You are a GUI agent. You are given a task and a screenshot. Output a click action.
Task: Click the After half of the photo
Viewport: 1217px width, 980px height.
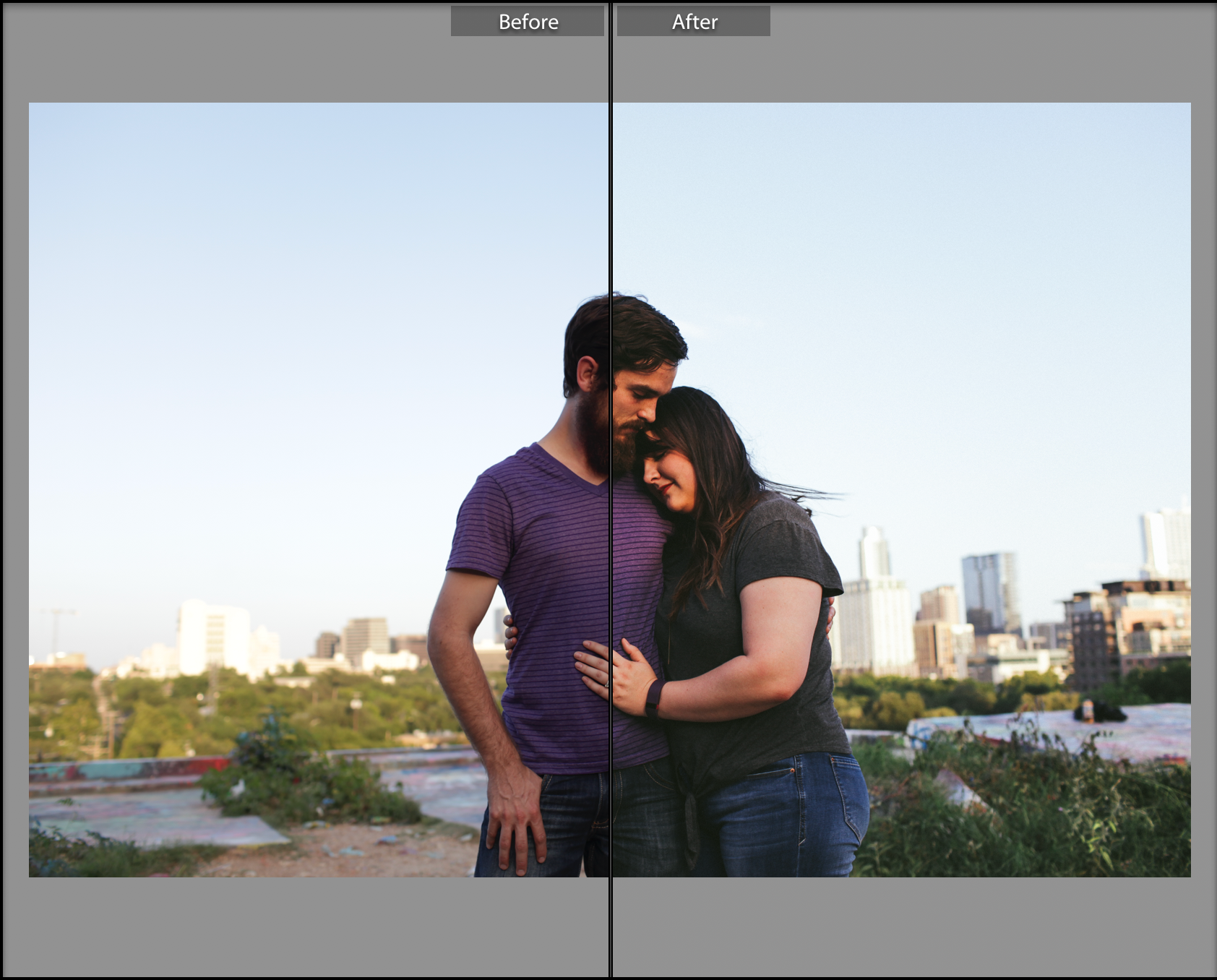pos(902,489)
